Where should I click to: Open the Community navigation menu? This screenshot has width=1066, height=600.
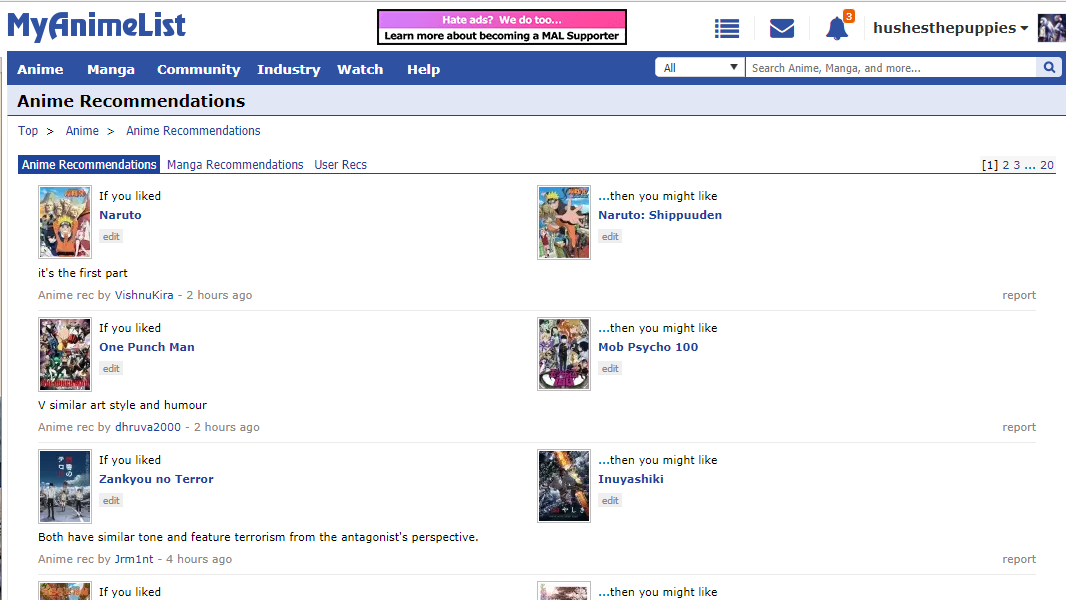click(x=198, y=69)
